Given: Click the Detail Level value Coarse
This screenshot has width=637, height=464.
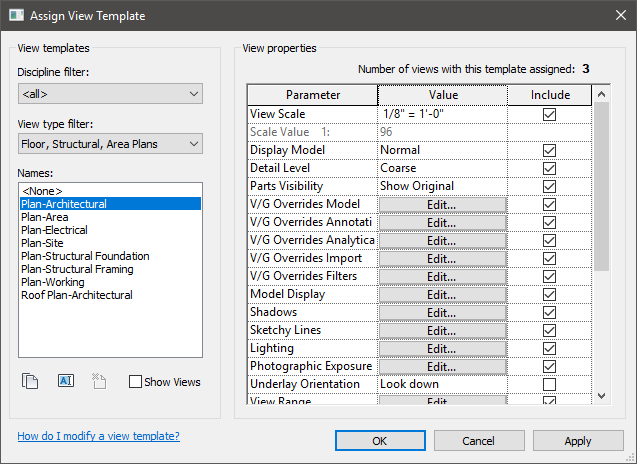Looking at the screenshot, I should (x=442, y=168).
